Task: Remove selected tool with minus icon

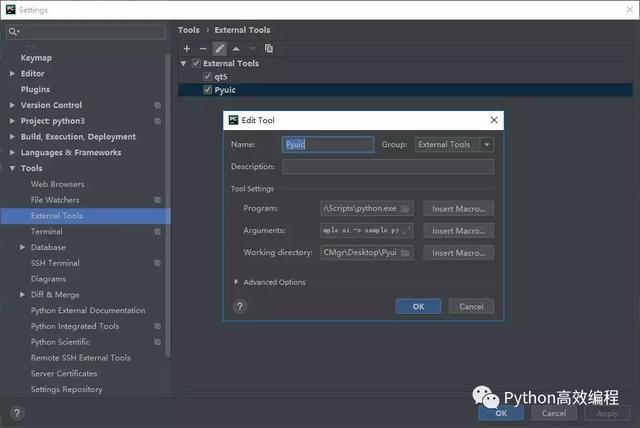Action: tap(203, 49)
